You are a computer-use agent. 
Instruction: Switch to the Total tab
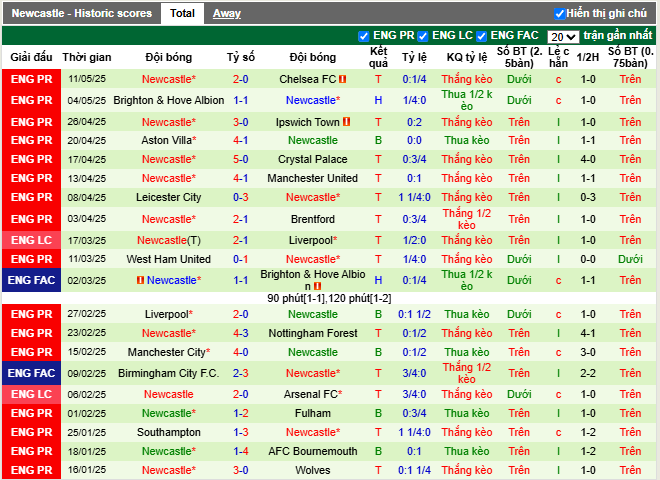coord(182,13)
